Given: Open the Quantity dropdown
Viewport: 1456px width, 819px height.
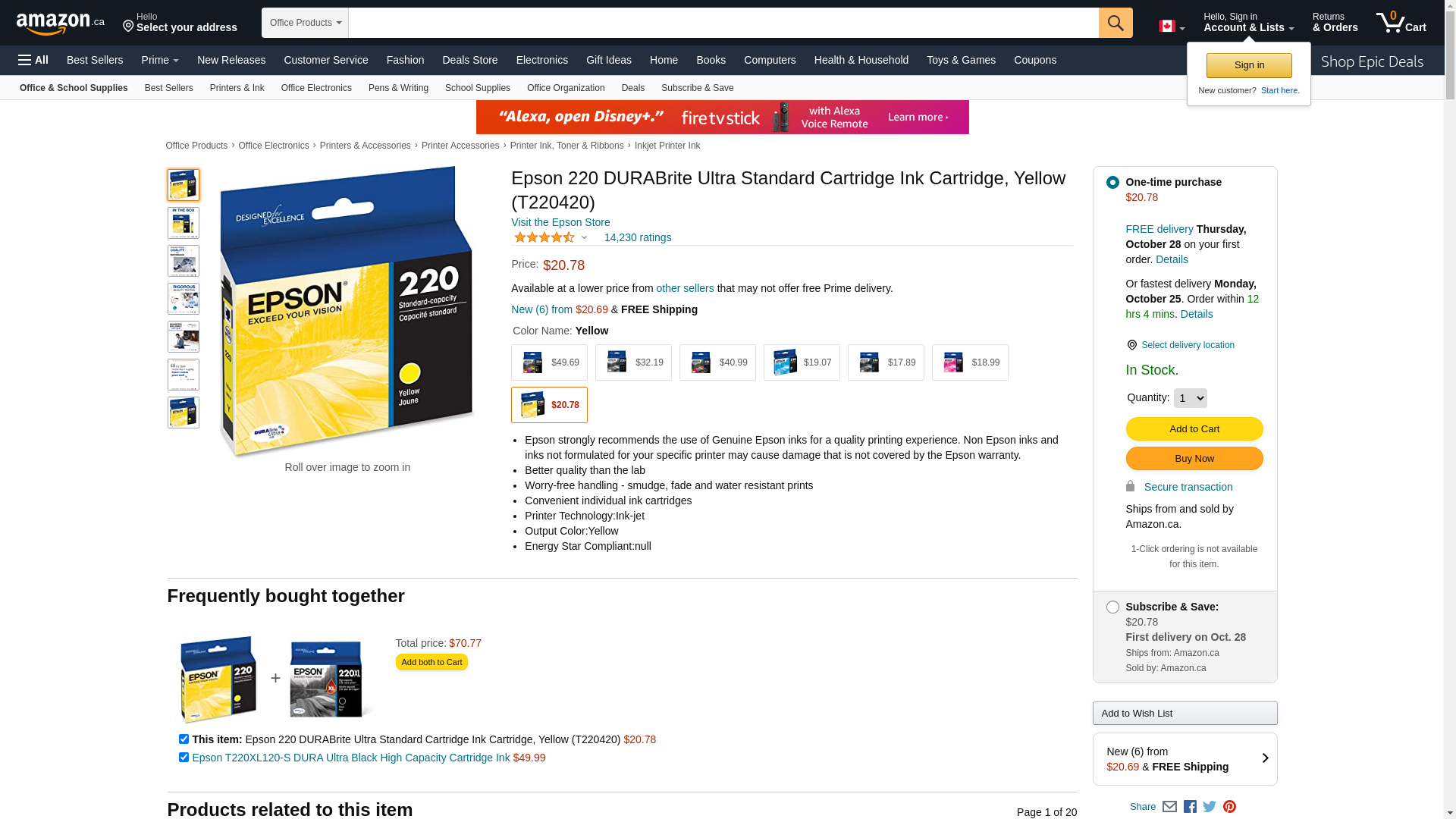Looking at the screenshot, I should pyautogui.click(x=1190, y=398).
